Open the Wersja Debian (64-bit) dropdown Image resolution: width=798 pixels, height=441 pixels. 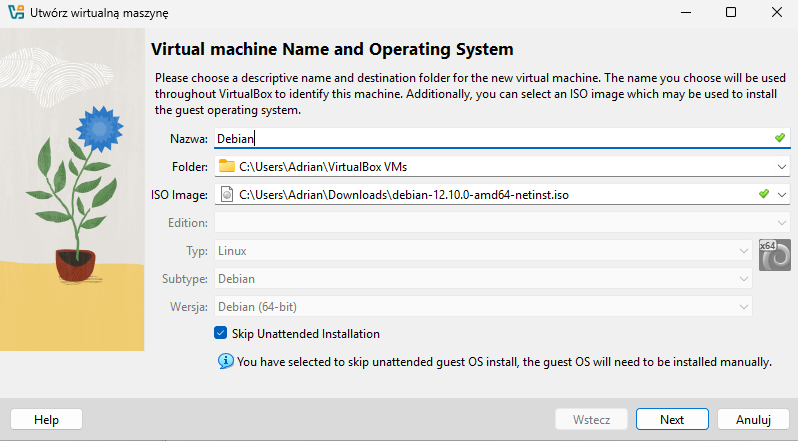tap(483, 307)
